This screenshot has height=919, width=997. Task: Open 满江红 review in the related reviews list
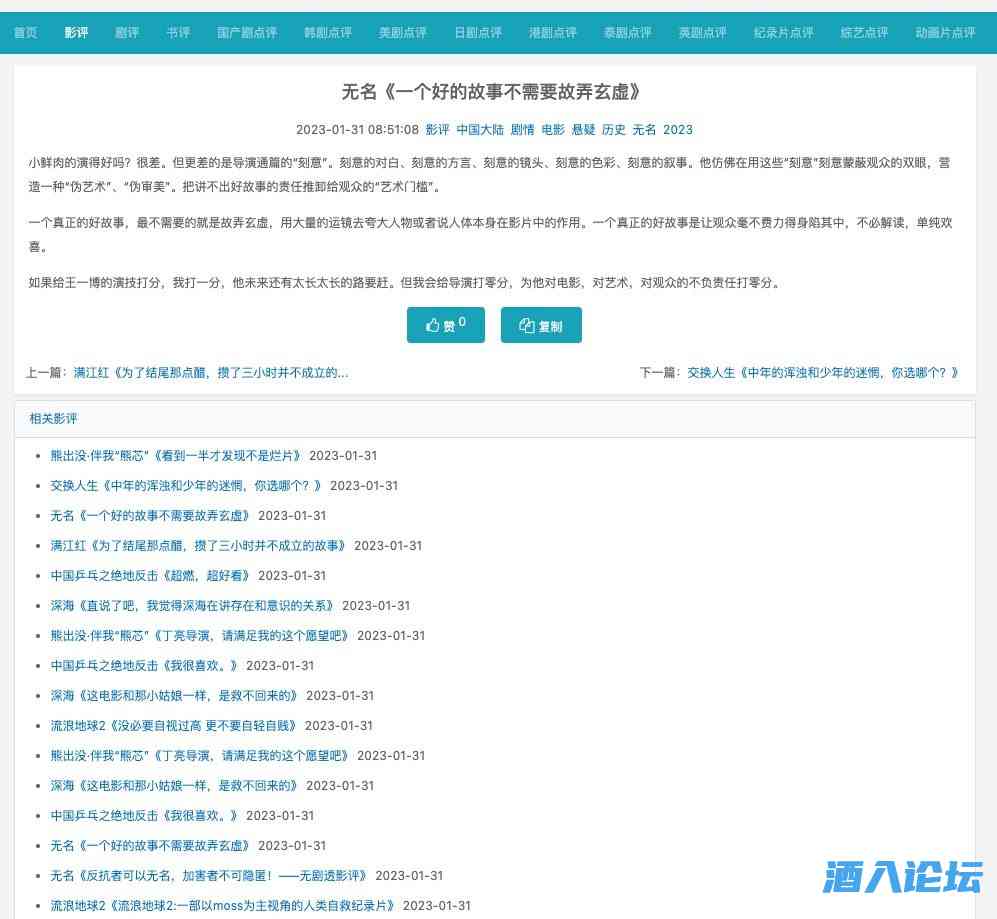[198, 545]
